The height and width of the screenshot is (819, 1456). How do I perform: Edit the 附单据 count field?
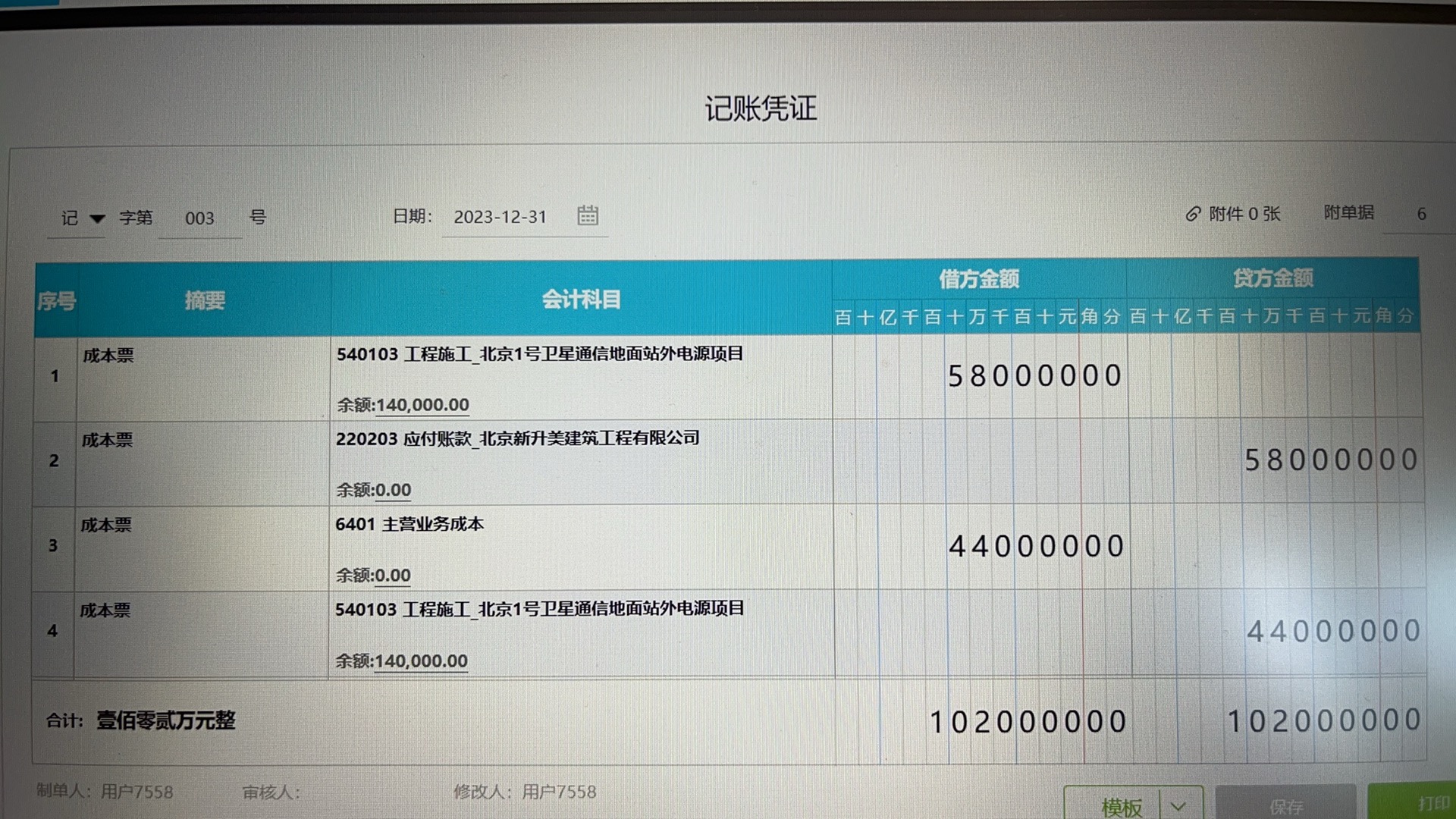(x=1420, y=214)
